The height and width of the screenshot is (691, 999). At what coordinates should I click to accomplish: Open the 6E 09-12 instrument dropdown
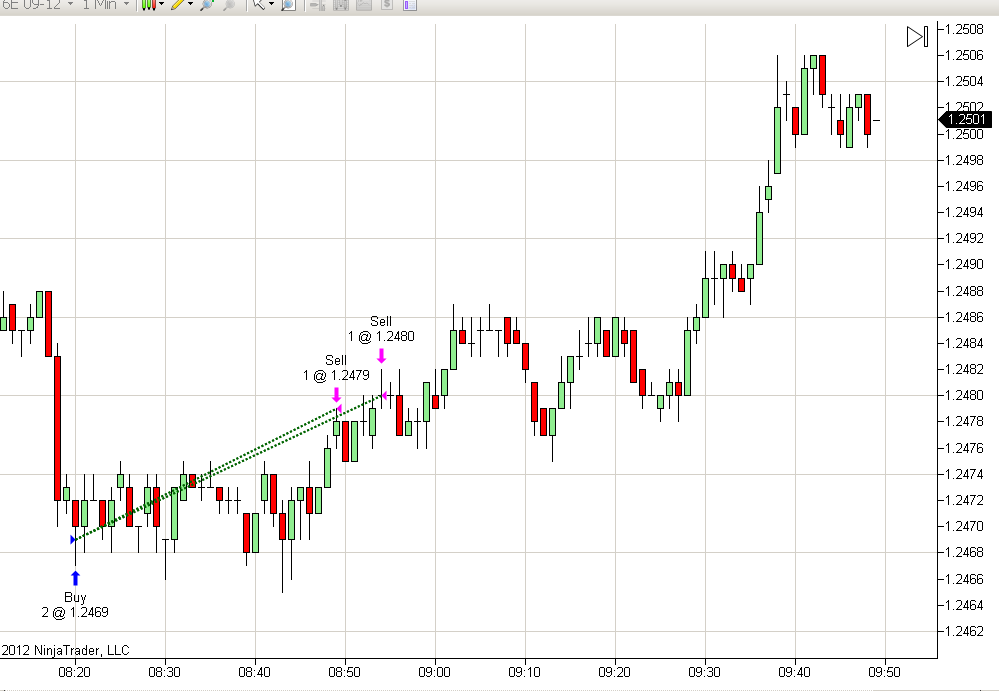point(37,4)
